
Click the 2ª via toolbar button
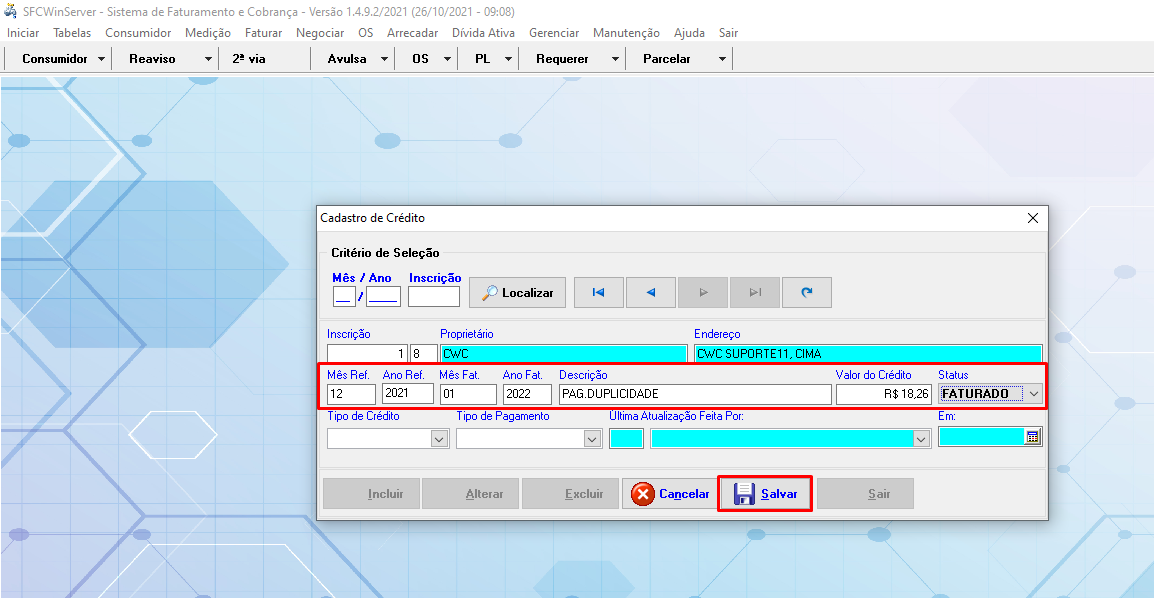(x=249, y=59)
